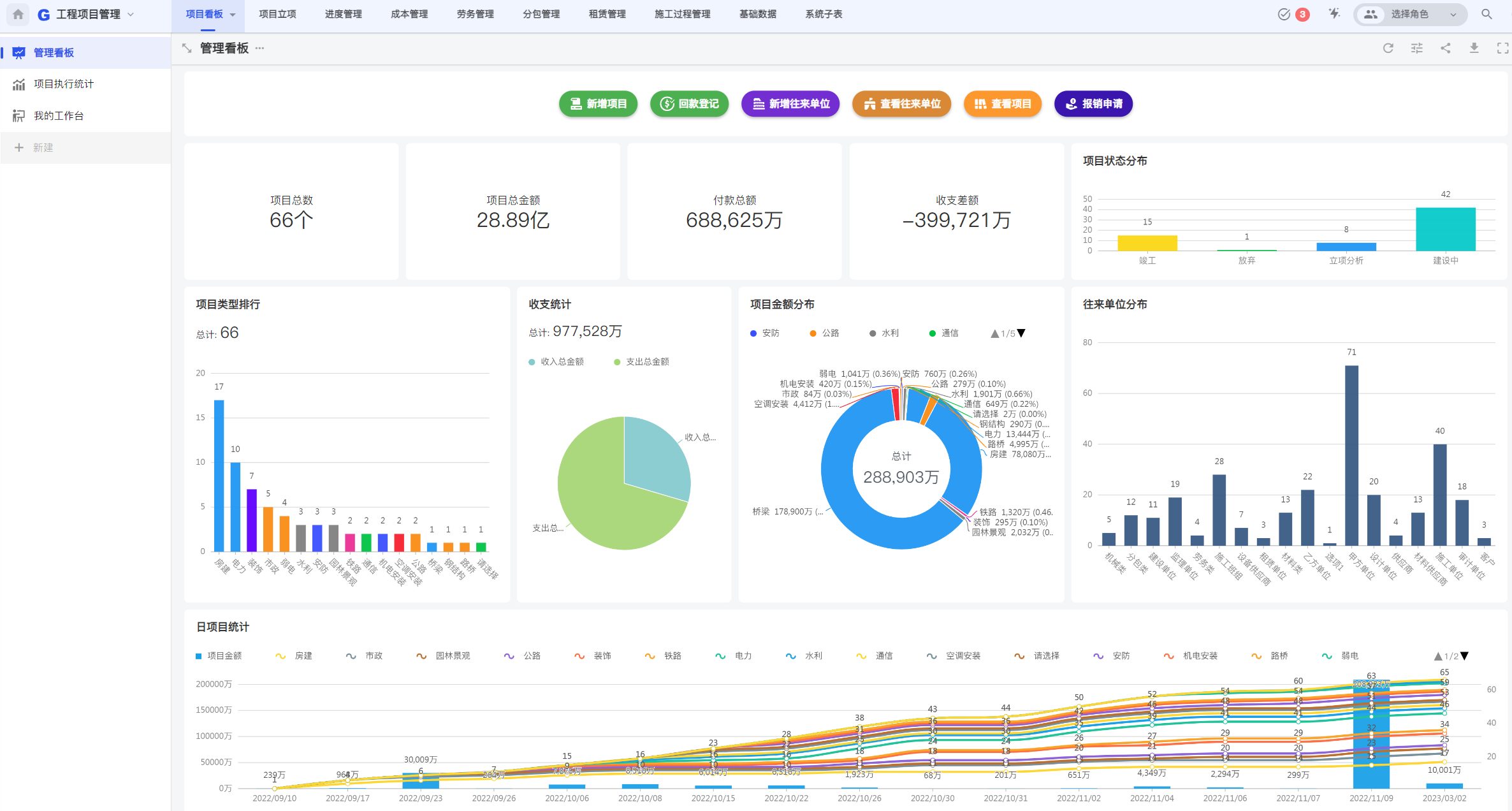Open the filter settings sliders icon
This screenshot has height=811, width=1512.
tap(1416, 48)
